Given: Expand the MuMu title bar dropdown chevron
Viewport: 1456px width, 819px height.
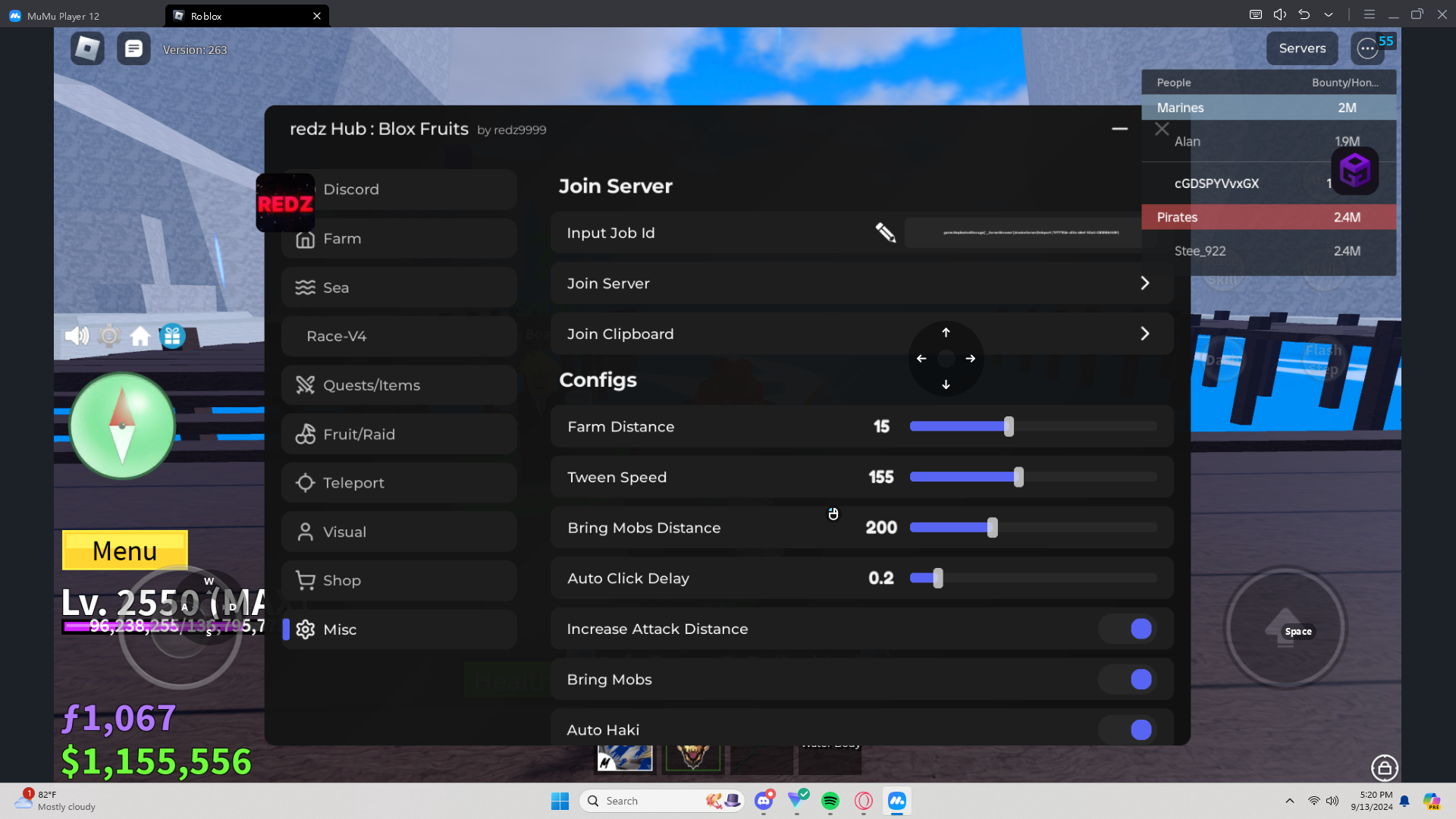Looking at the screenshot, I should pyautogui.click(x=1329, y=14).
